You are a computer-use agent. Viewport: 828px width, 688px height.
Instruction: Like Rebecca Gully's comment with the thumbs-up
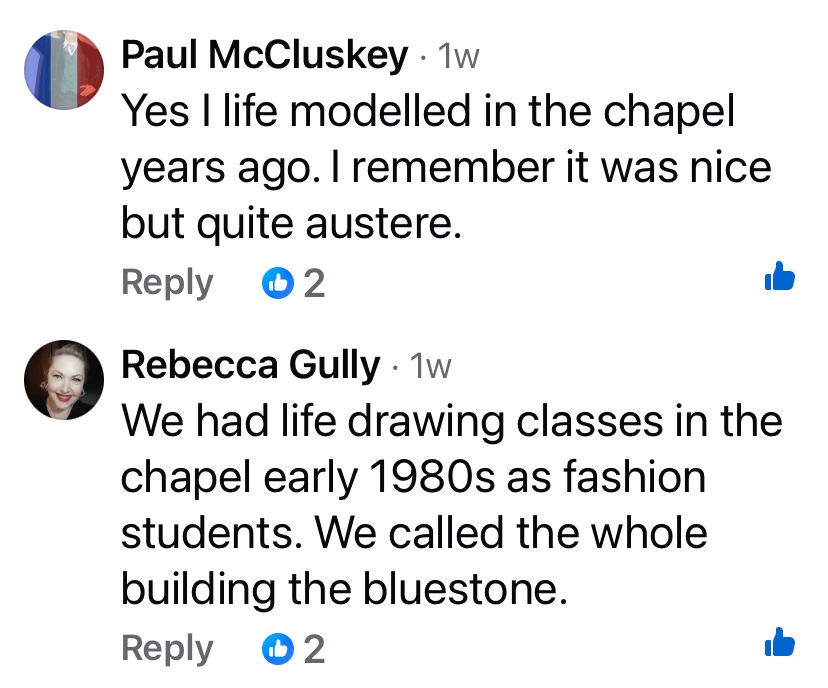click(779, 643)
